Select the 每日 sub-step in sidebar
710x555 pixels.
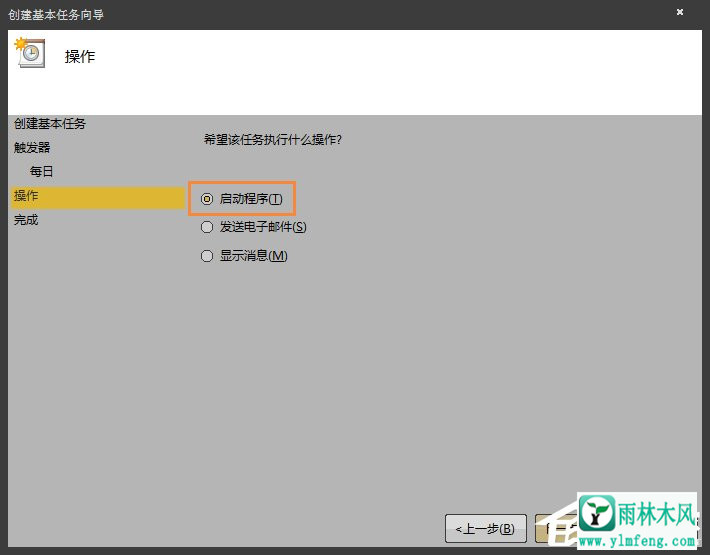coord(41,172)
